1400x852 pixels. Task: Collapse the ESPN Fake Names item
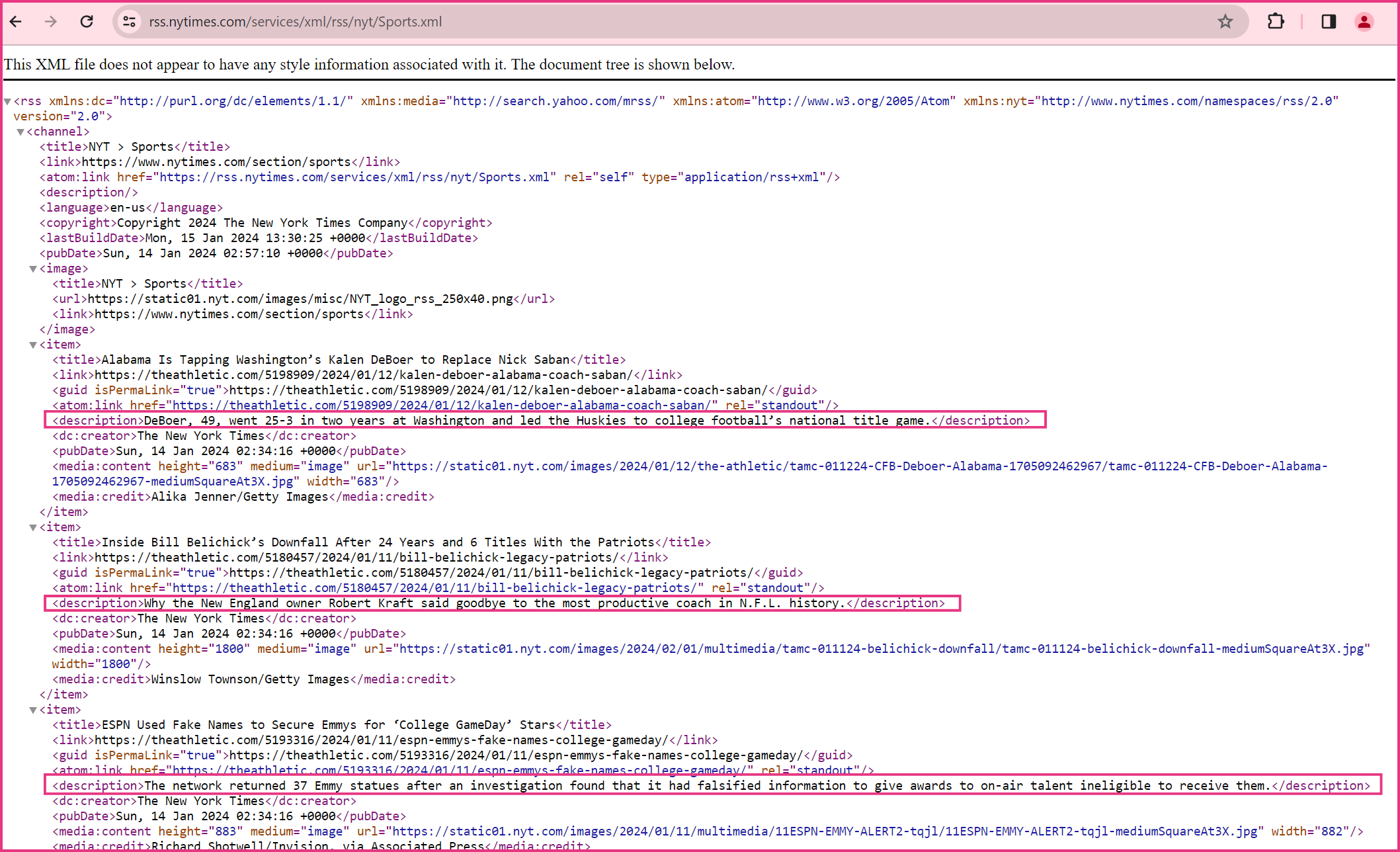[33, 710]
